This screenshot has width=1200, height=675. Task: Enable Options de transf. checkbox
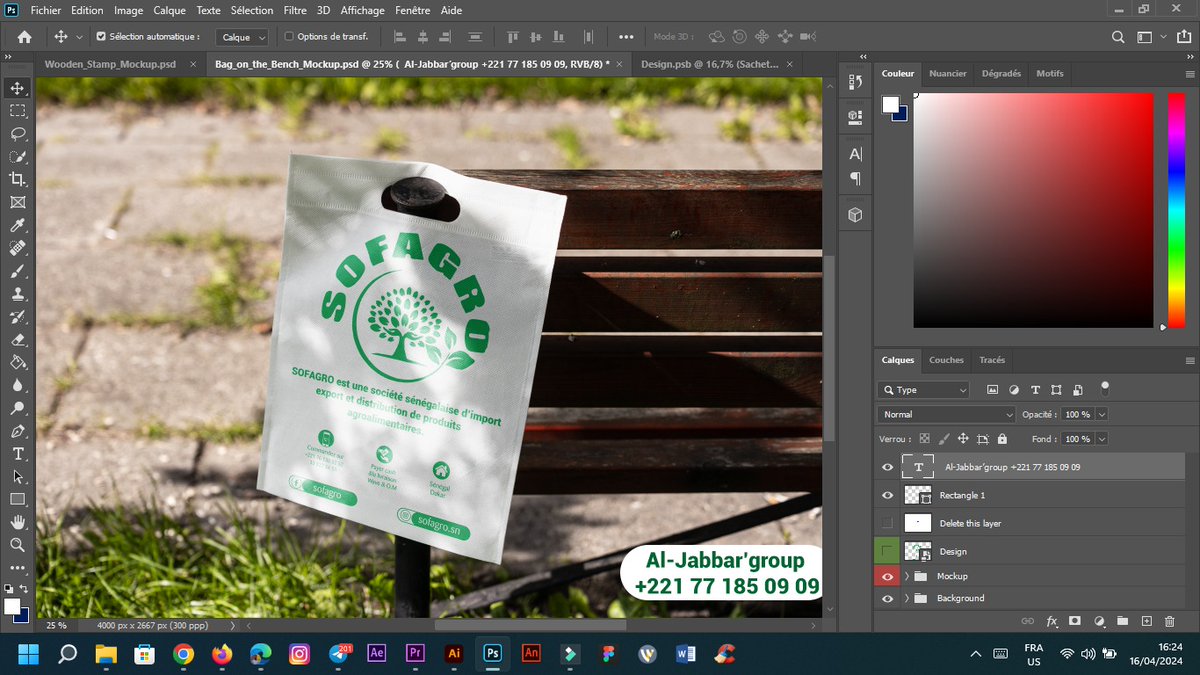290,37
